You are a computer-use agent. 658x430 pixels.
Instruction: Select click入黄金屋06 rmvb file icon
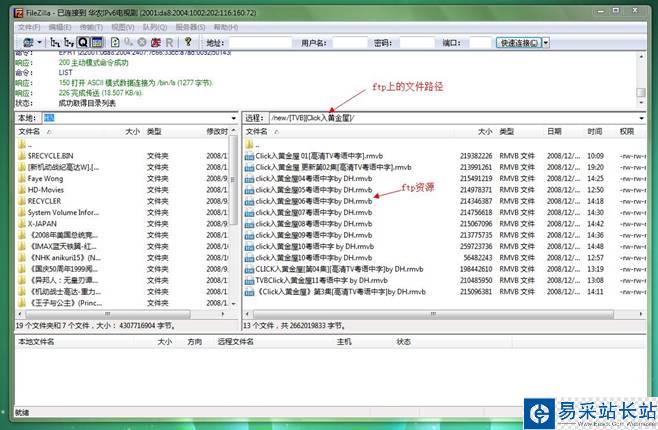[x=249, y=201]
